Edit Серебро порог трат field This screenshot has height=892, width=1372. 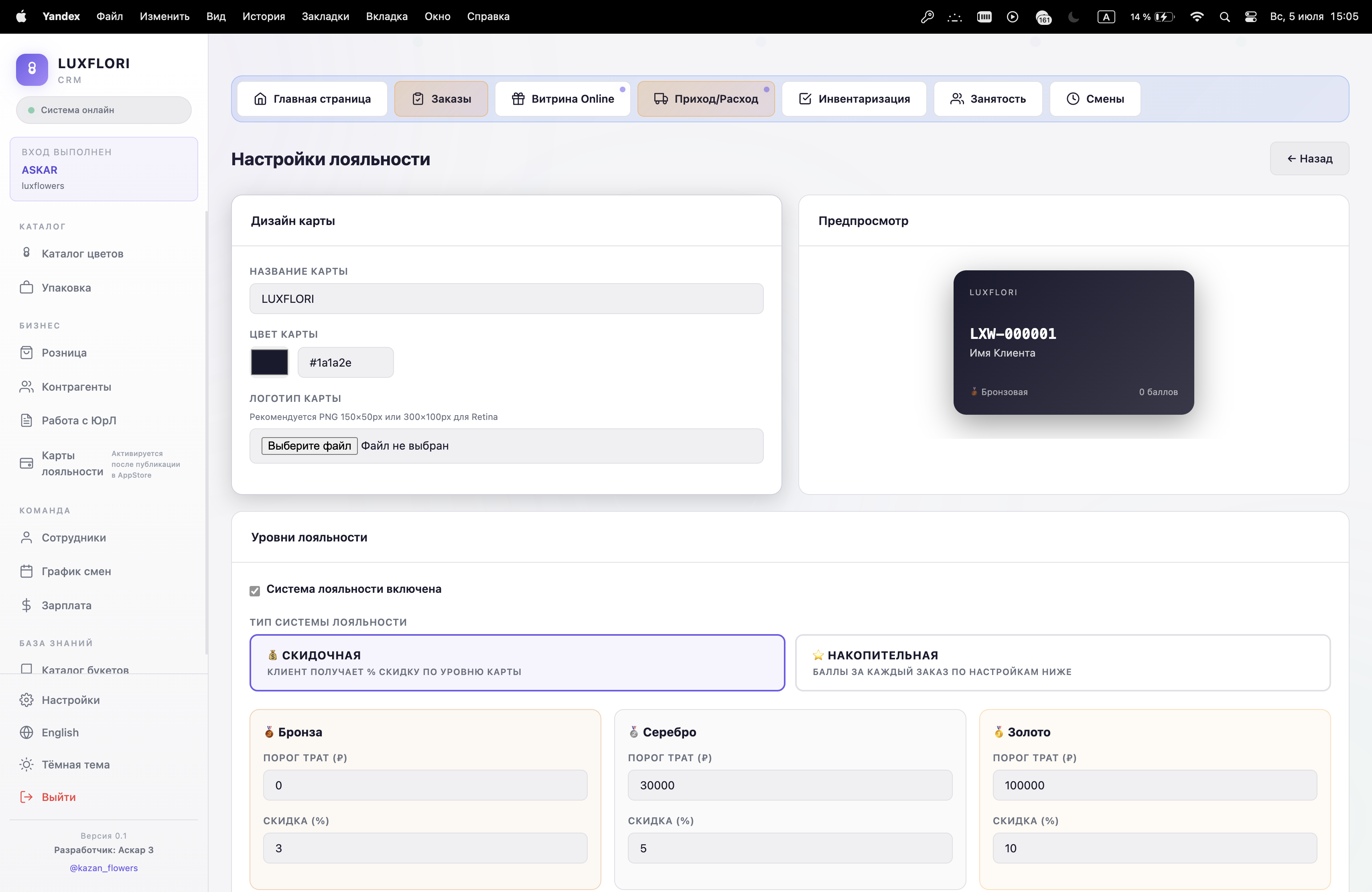[x=790, y=785]
